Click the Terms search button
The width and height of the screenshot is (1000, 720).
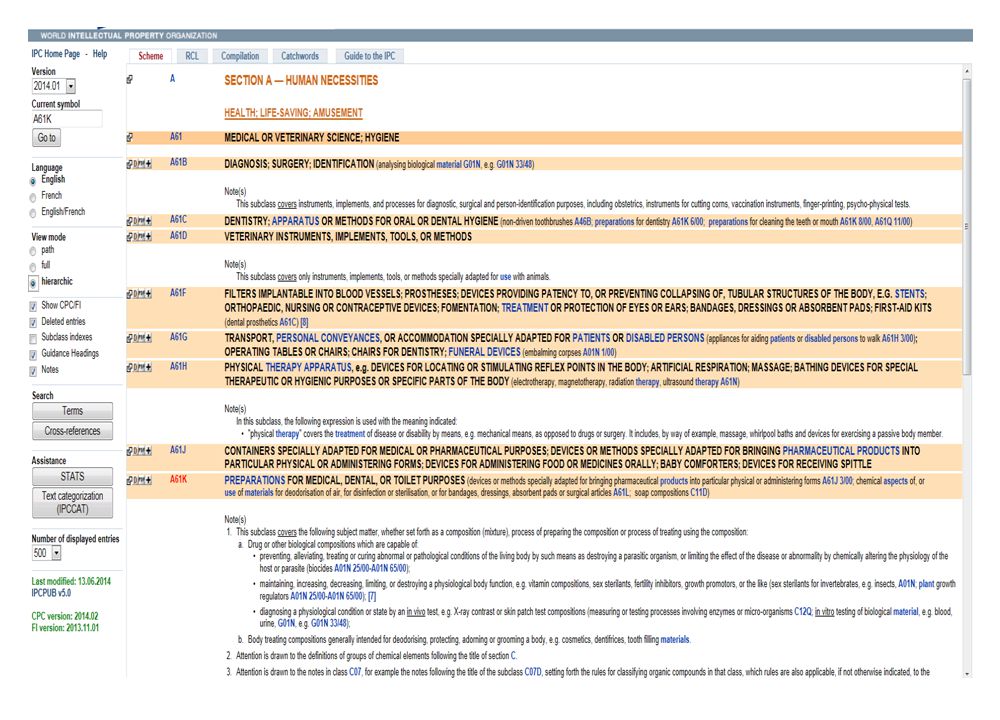pos(72,411)
